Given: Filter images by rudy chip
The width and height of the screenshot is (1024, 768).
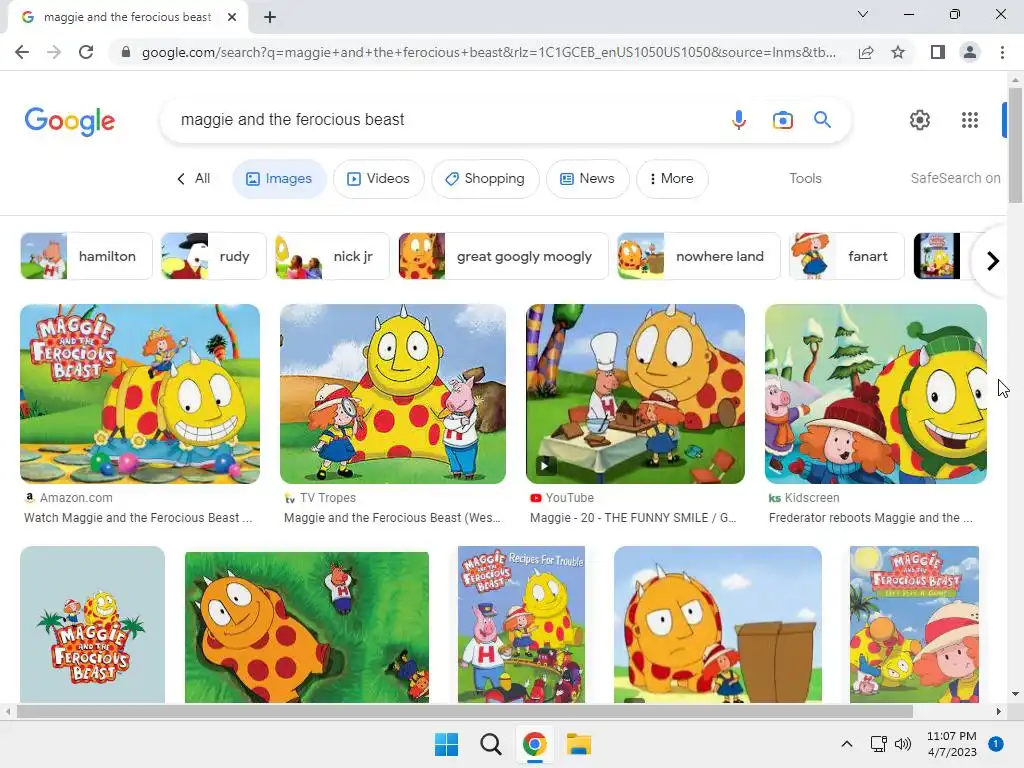Looking at the screenshot, I should 214,256.
